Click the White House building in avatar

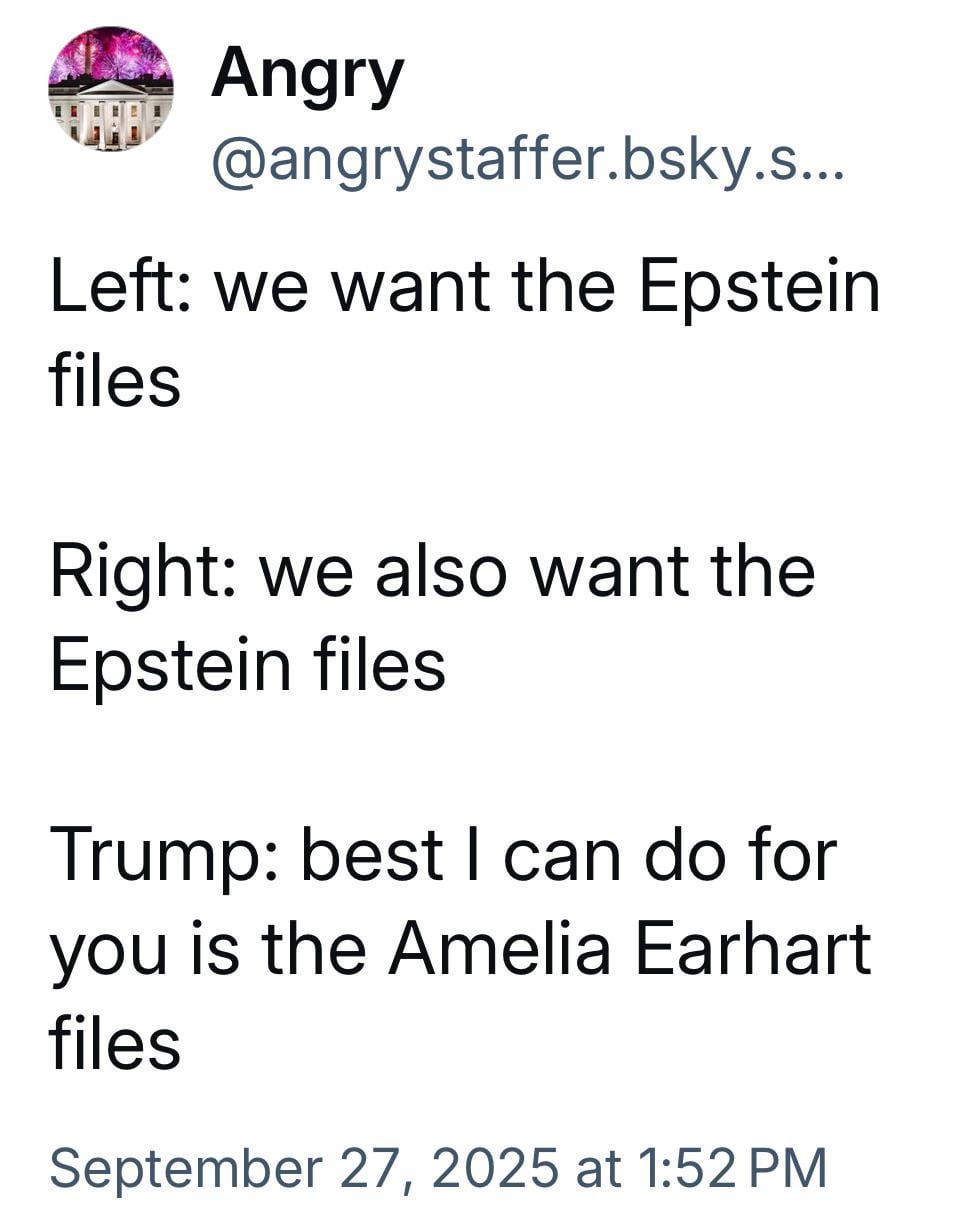tap(110, 114)
